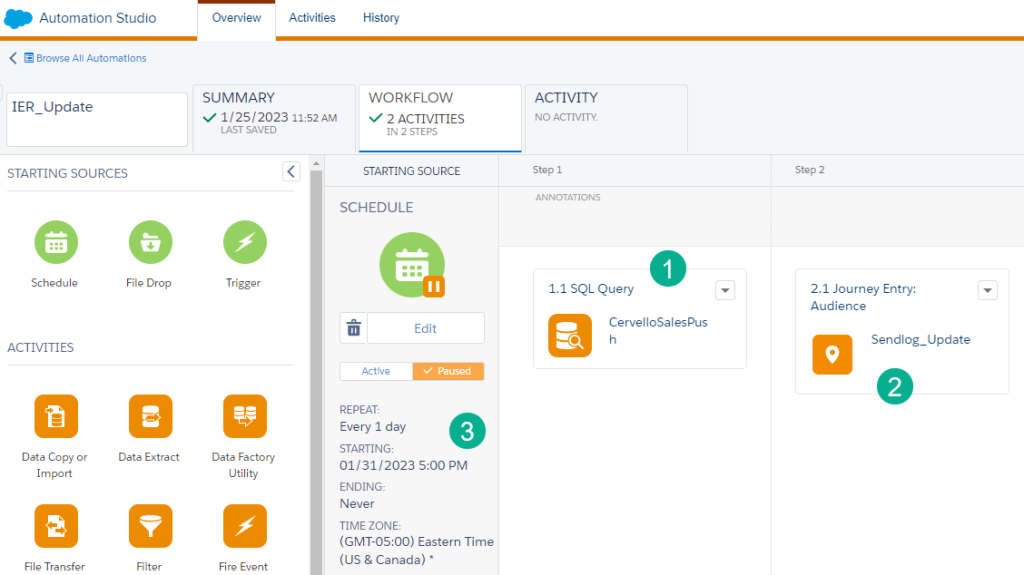Collapse the left activities sidebar panel
1024x575 pixels.
click(x=291, y=171)
